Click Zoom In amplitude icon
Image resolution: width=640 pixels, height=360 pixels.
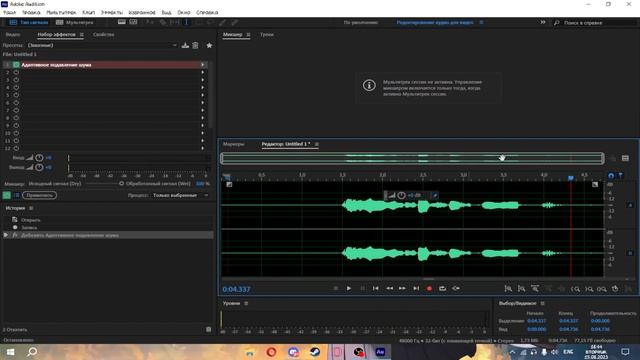pos(508,289)
